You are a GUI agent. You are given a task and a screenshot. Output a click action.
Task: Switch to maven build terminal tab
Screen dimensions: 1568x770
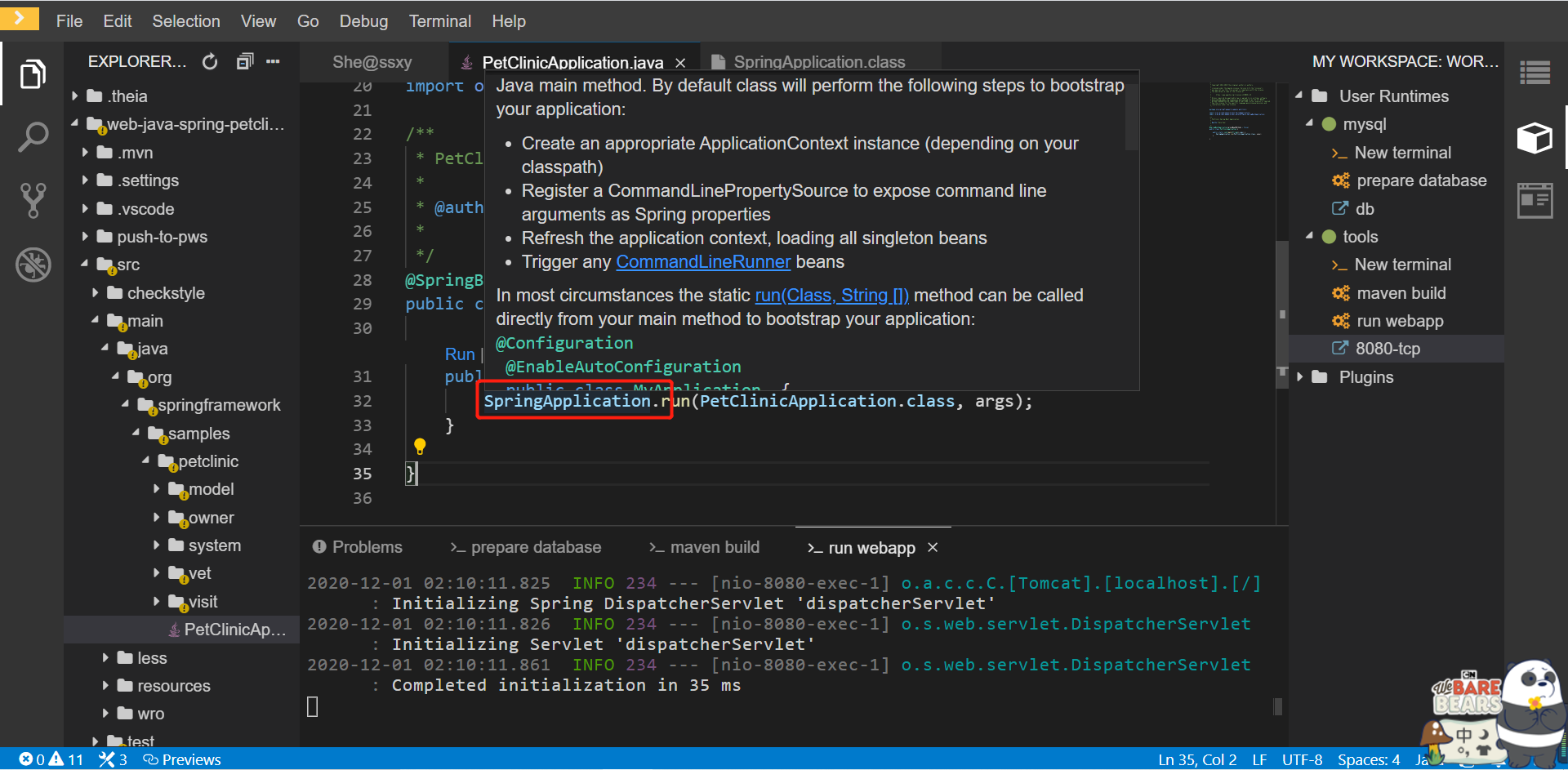[x=704, y=547]
